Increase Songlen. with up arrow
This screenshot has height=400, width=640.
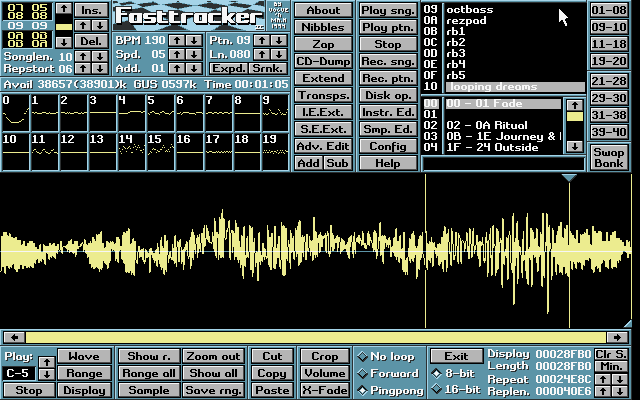point(83,56)
